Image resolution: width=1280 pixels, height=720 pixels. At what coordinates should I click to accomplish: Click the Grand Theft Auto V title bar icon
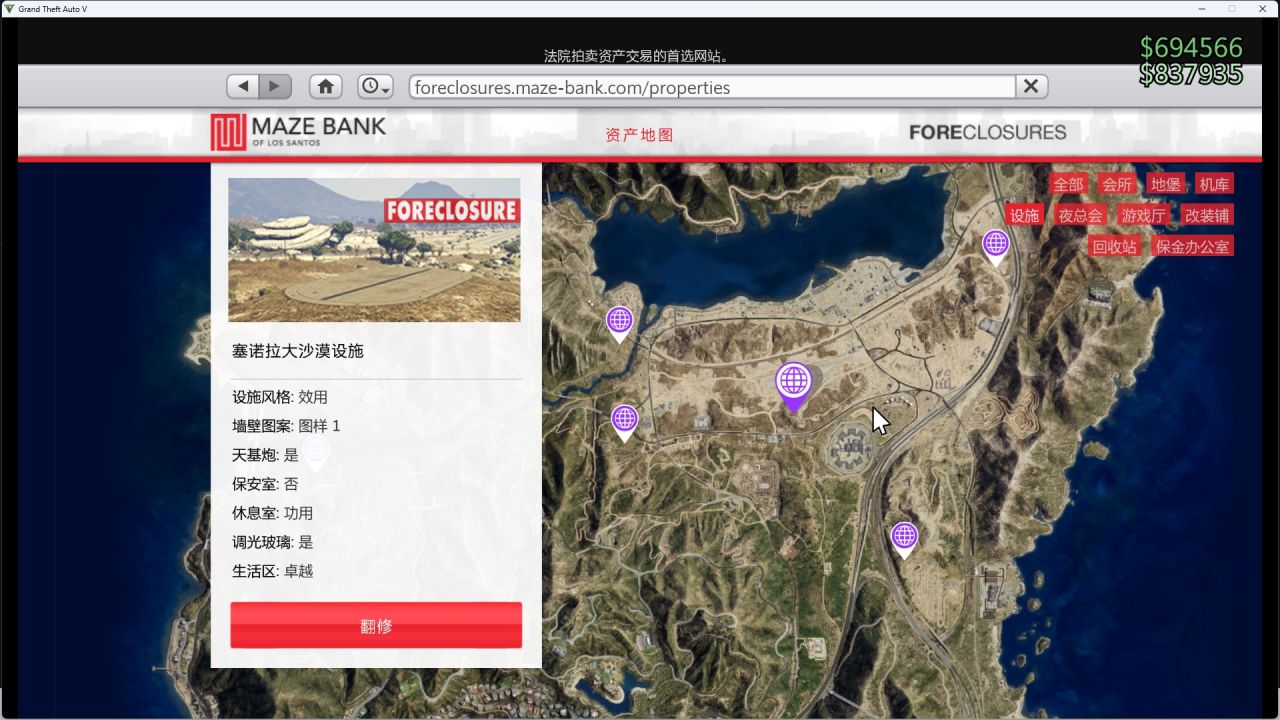point(9,8)
